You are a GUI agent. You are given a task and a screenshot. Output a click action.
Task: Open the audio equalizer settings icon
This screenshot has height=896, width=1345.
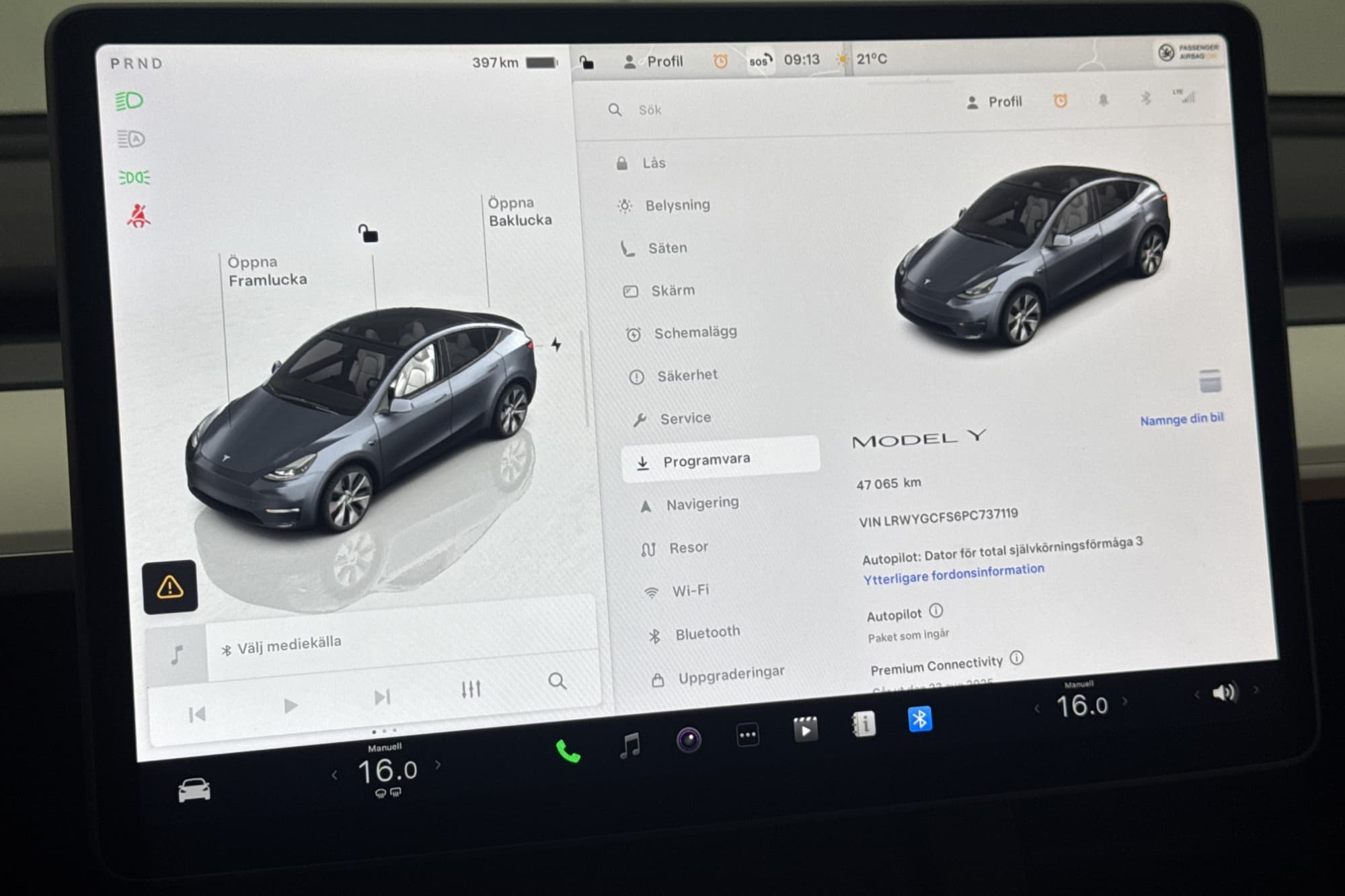pos(471,689)
